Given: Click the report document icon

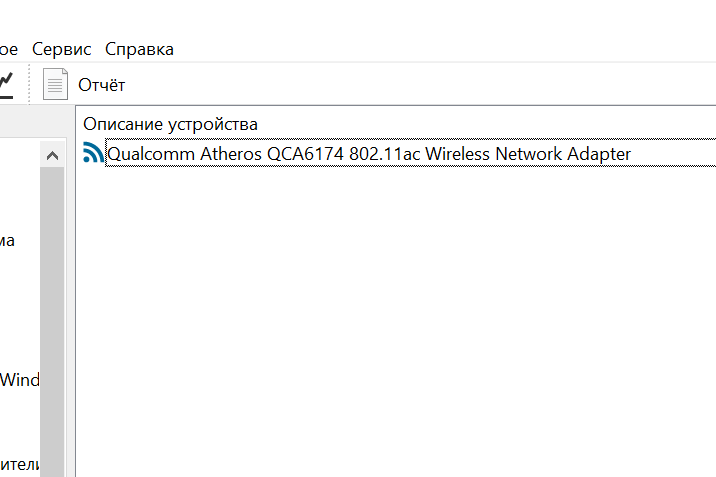Looking at the screenshot, I should pos(55,84).
